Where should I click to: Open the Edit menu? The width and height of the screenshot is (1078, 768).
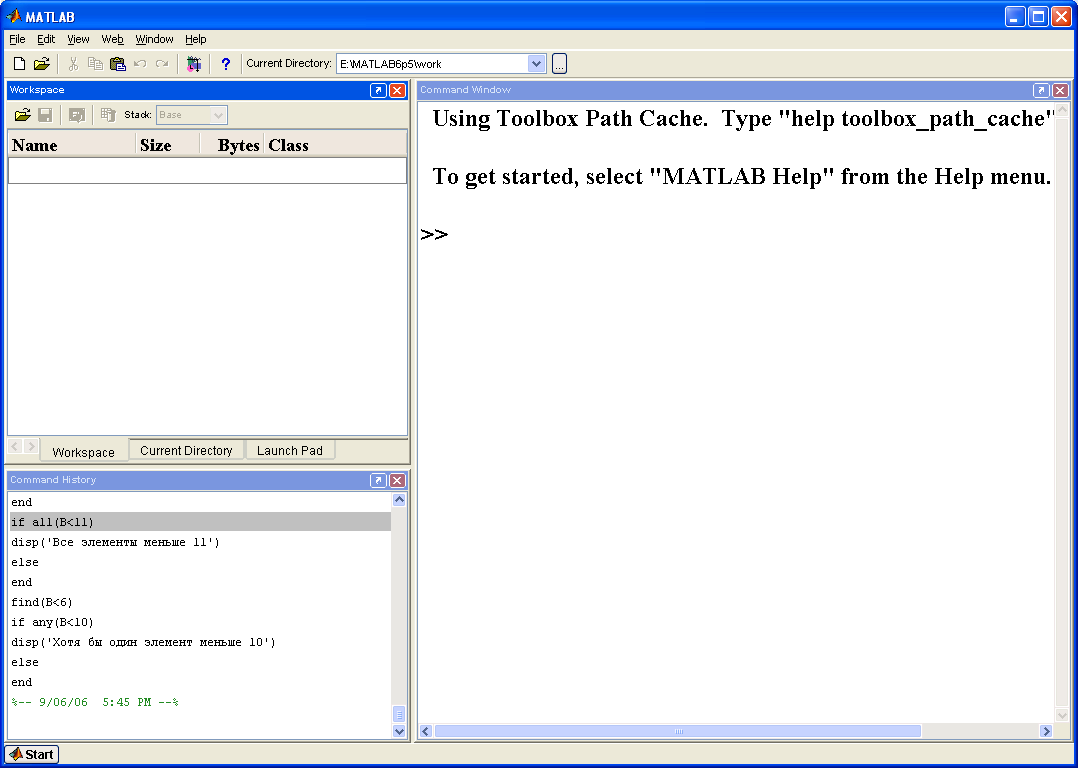click(46, 39)
